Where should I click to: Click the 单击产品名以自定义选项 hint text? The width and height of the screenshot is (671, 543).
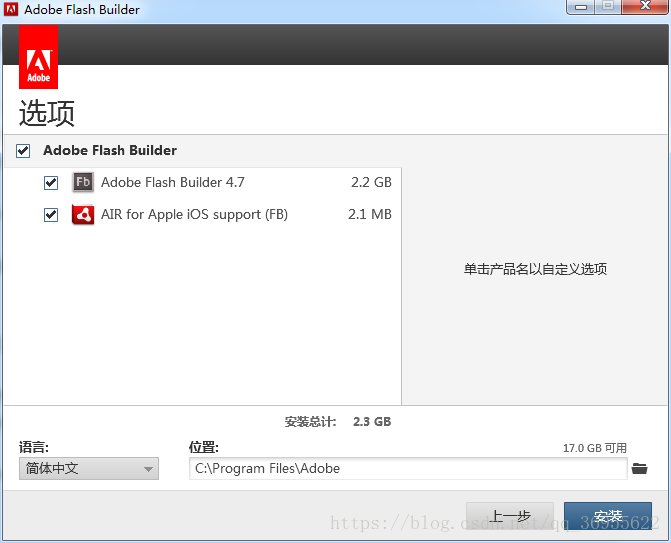[x=535, y=269]
